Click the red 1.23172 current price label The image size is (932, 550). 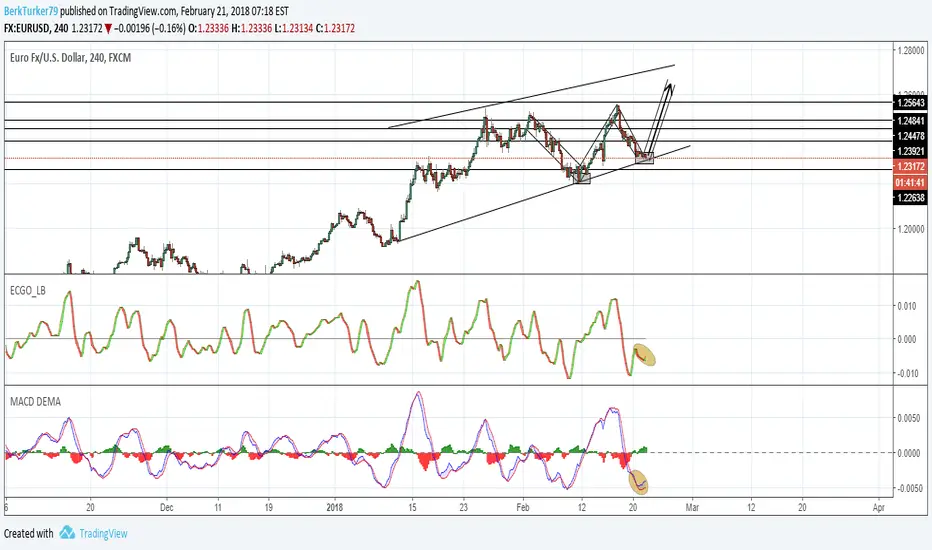[910, 166]
